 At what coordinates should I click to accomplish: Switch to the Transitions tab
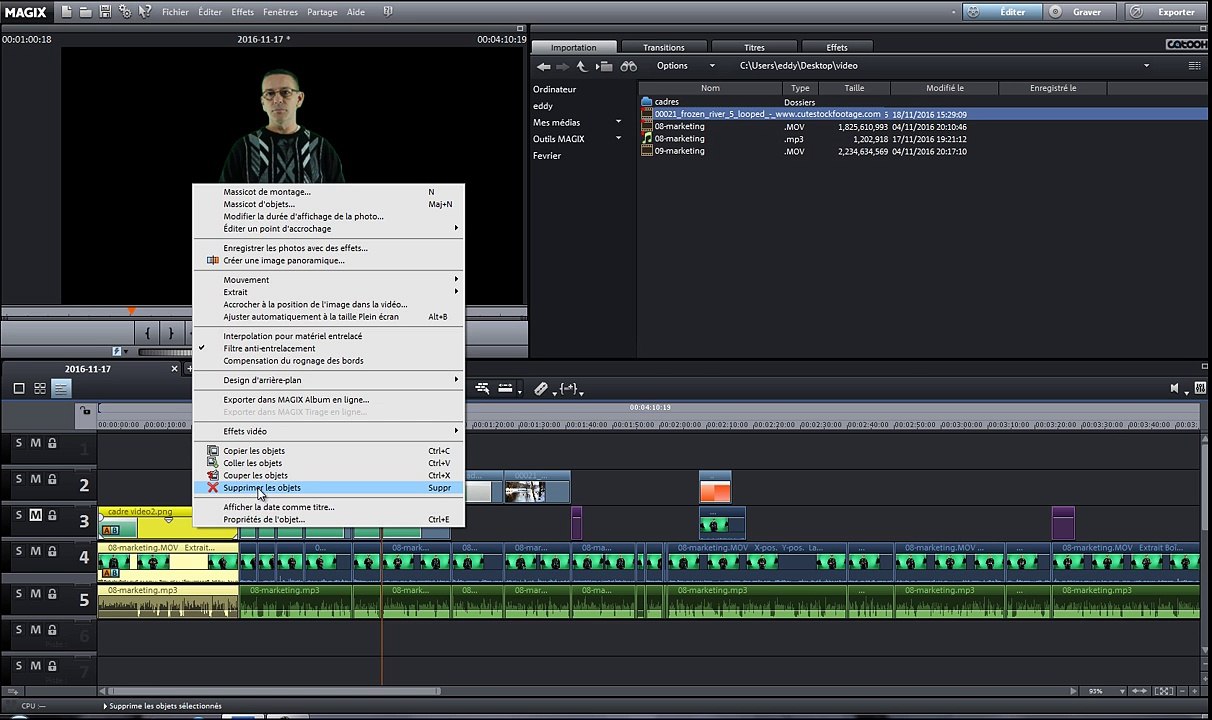click(x=664, y=47)
